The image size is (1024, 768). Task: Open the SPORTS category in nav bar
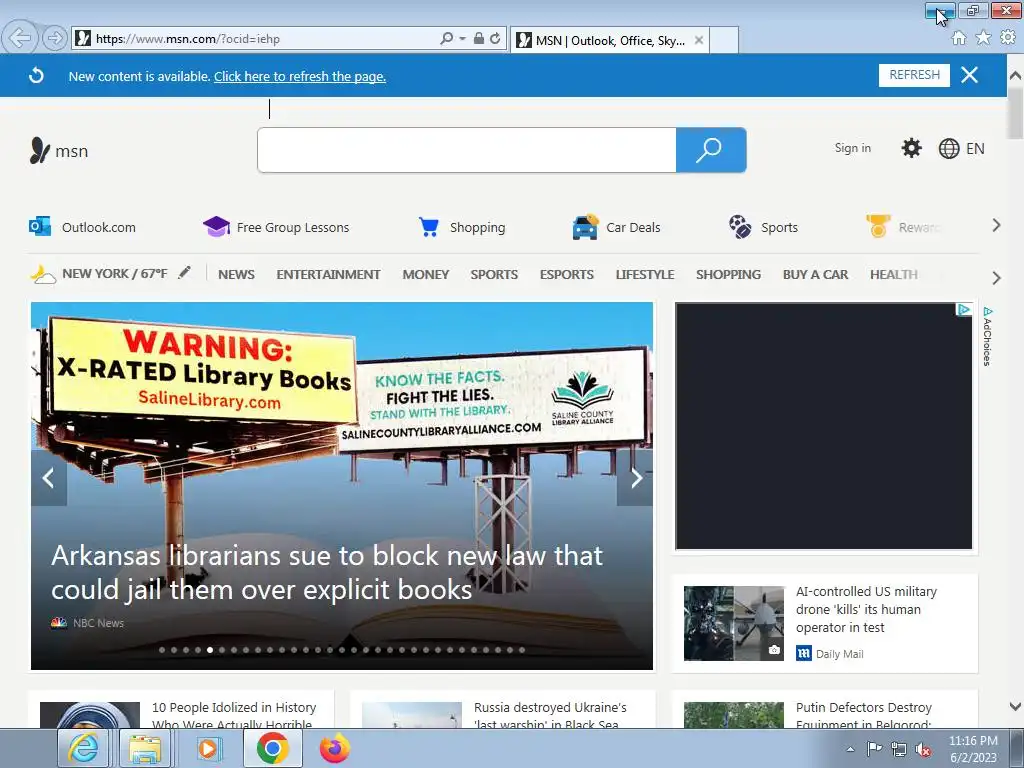pos(494,274)
